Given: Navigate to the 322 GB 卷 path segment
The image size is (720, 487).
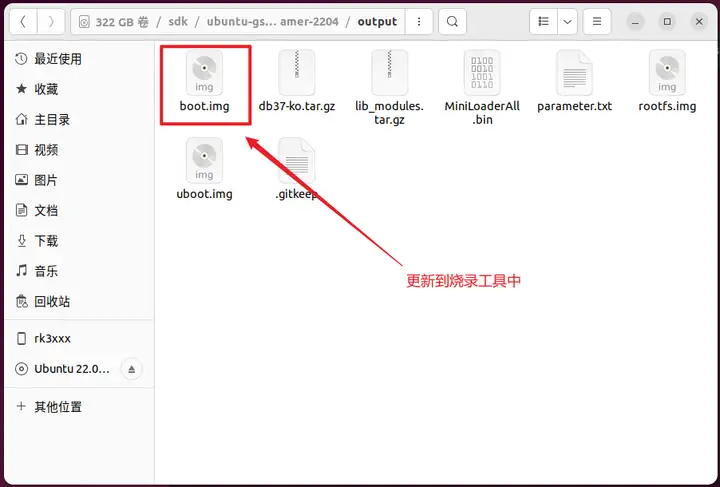Looking at the screenshot, I should [114, 22].
